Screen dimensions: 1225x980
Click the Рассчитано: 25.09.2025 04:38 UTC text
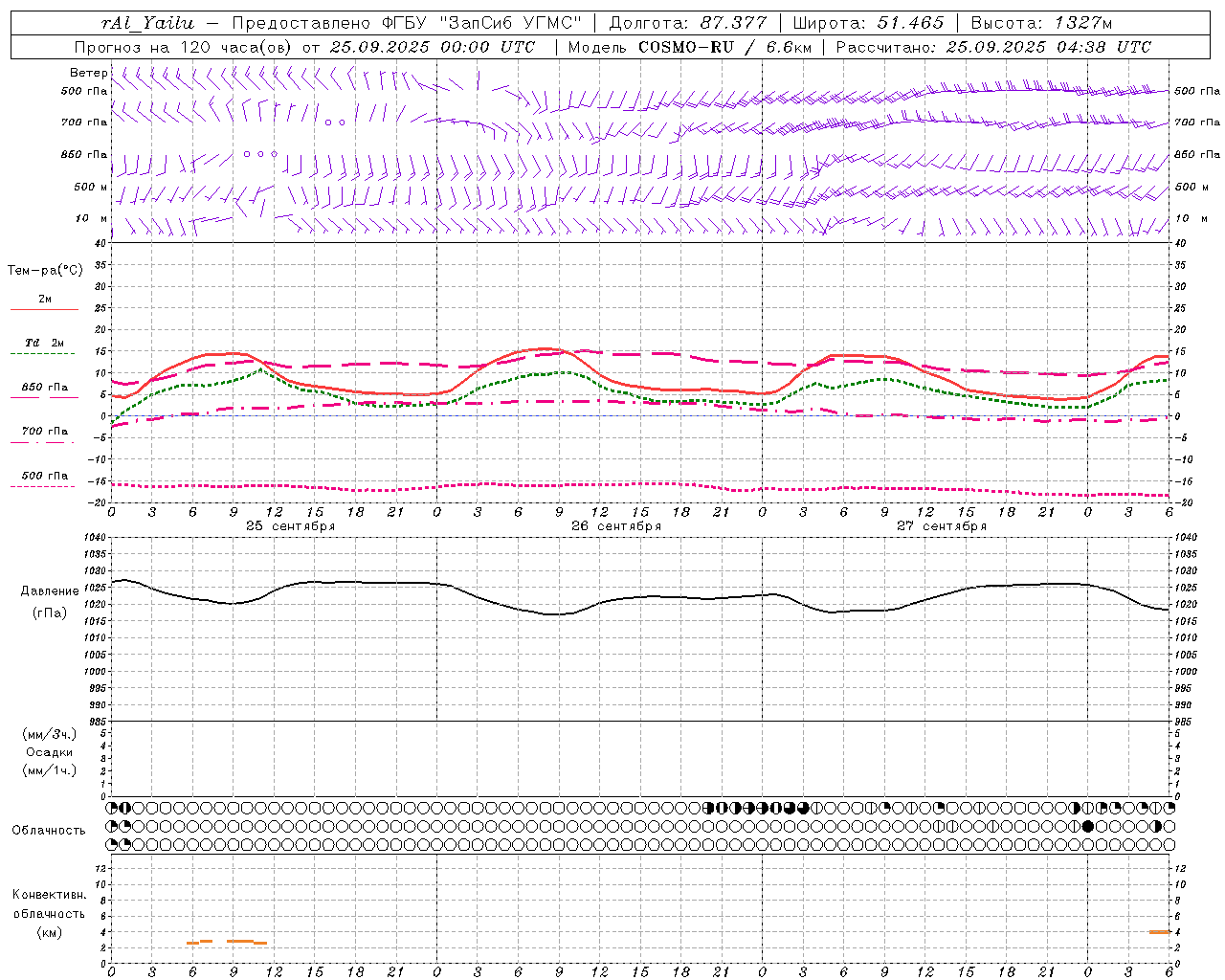(993, 47)
